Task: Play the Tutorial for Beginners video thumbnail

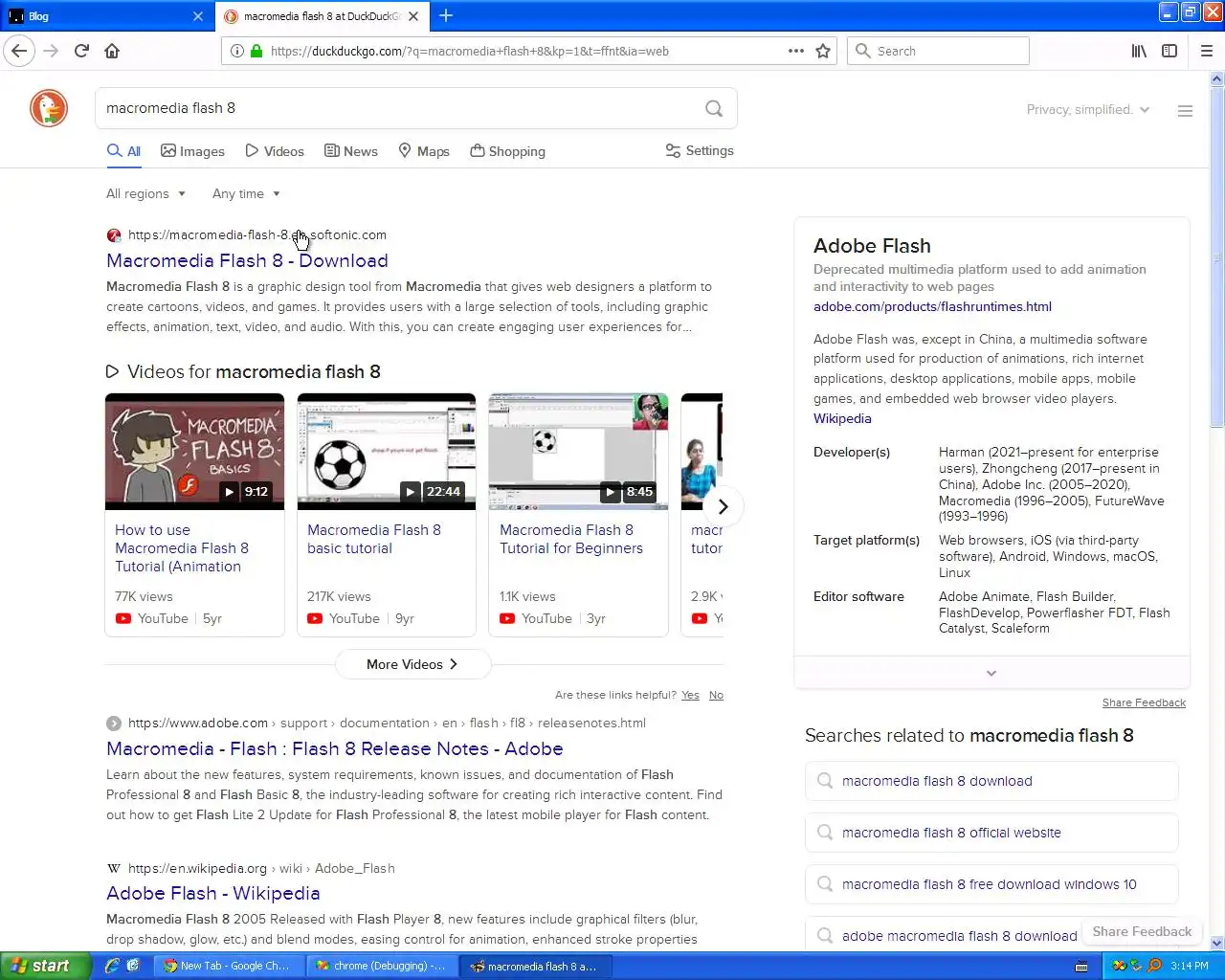Action: pyautogui.click(x=578, y=452)
